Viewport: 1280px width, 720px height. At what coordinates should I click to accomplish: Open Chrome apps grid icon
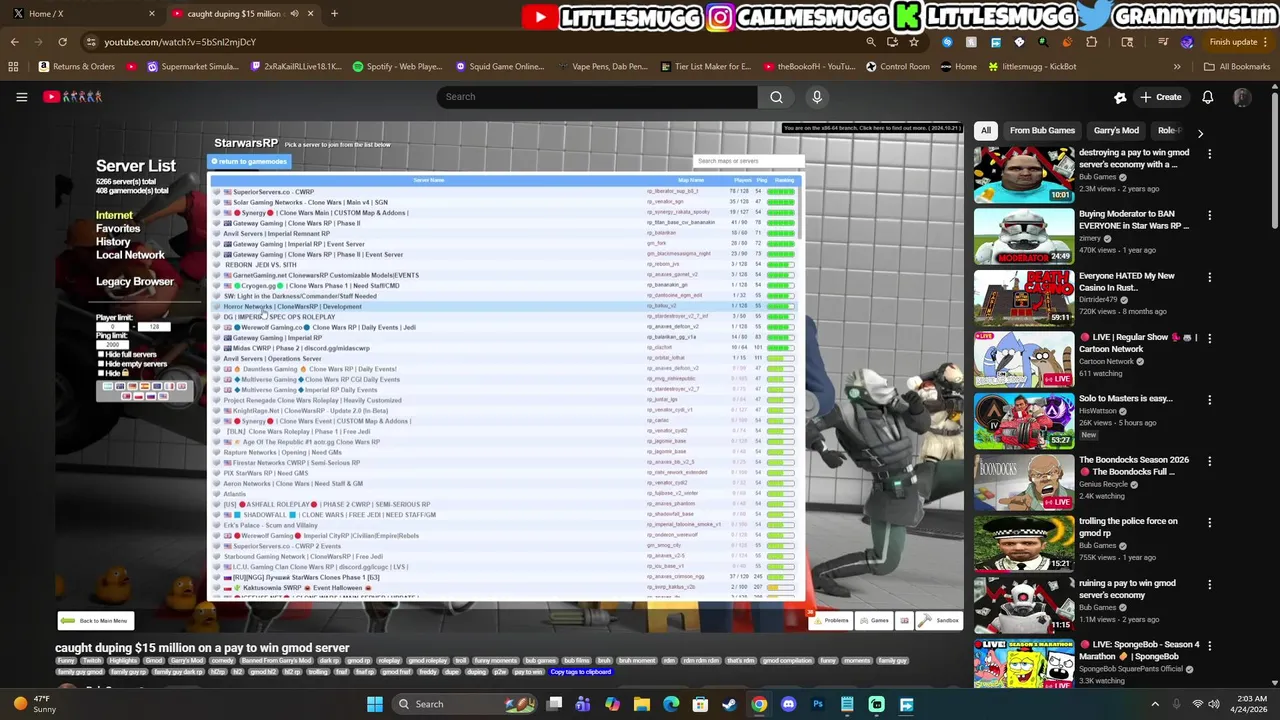pyautogui.click(x=13, y=67)
